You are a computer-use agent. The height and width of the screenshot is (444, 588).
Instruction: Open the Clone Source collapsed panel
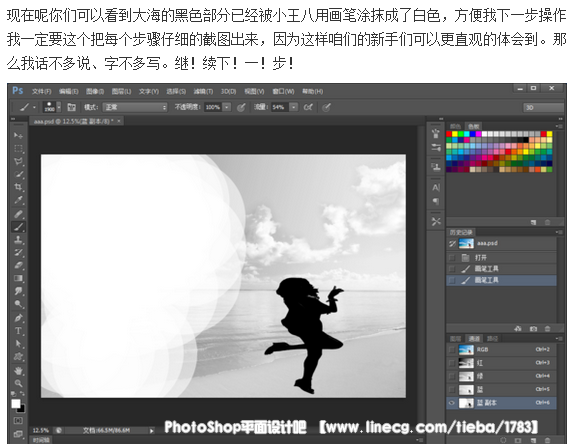435,167
